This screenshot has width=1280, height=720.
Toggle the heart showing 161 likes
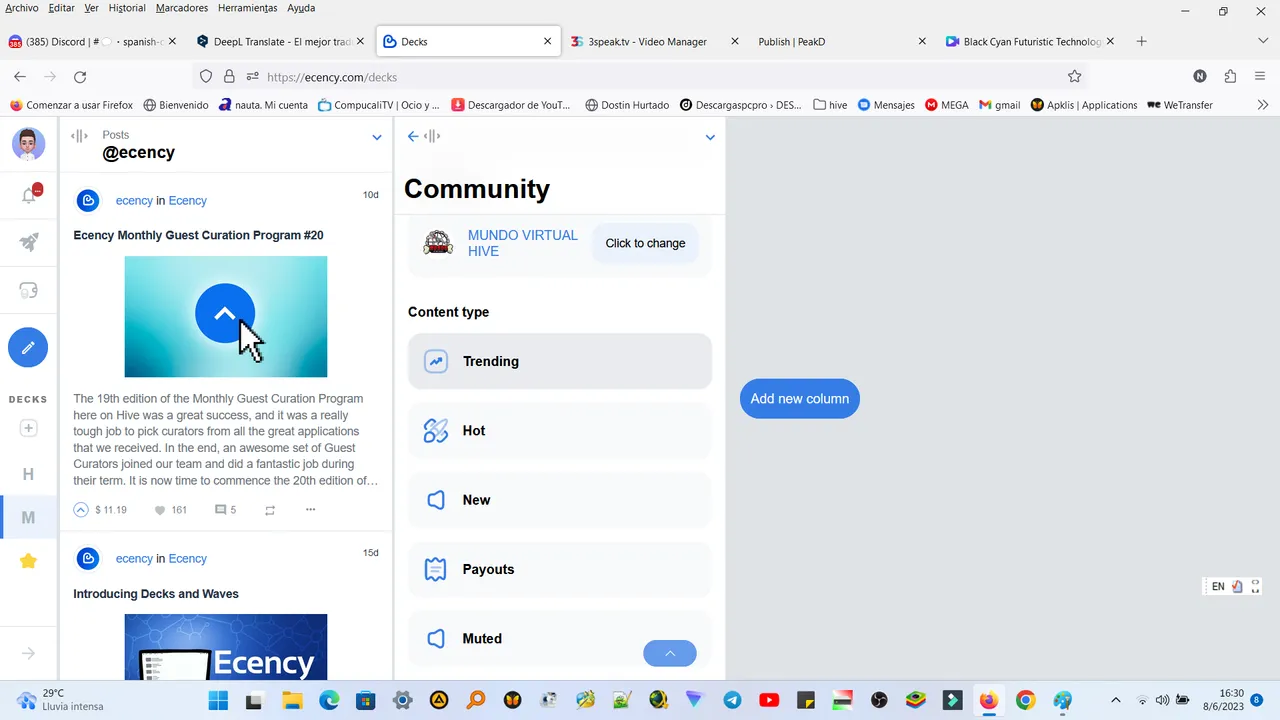click(159, 510)
